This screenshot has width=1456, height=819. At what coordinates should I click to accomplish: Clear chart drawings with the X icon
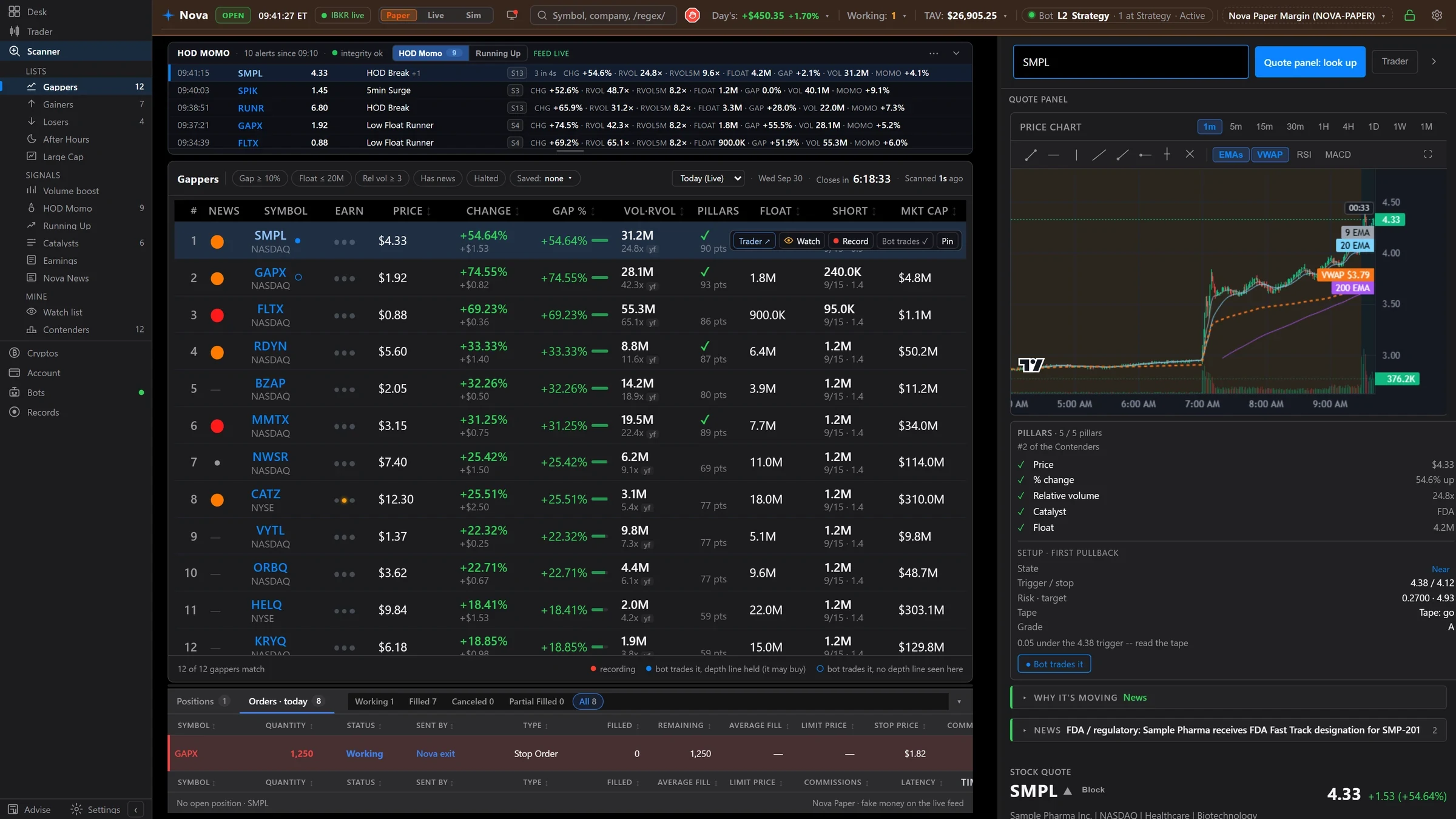[1190, 155]
